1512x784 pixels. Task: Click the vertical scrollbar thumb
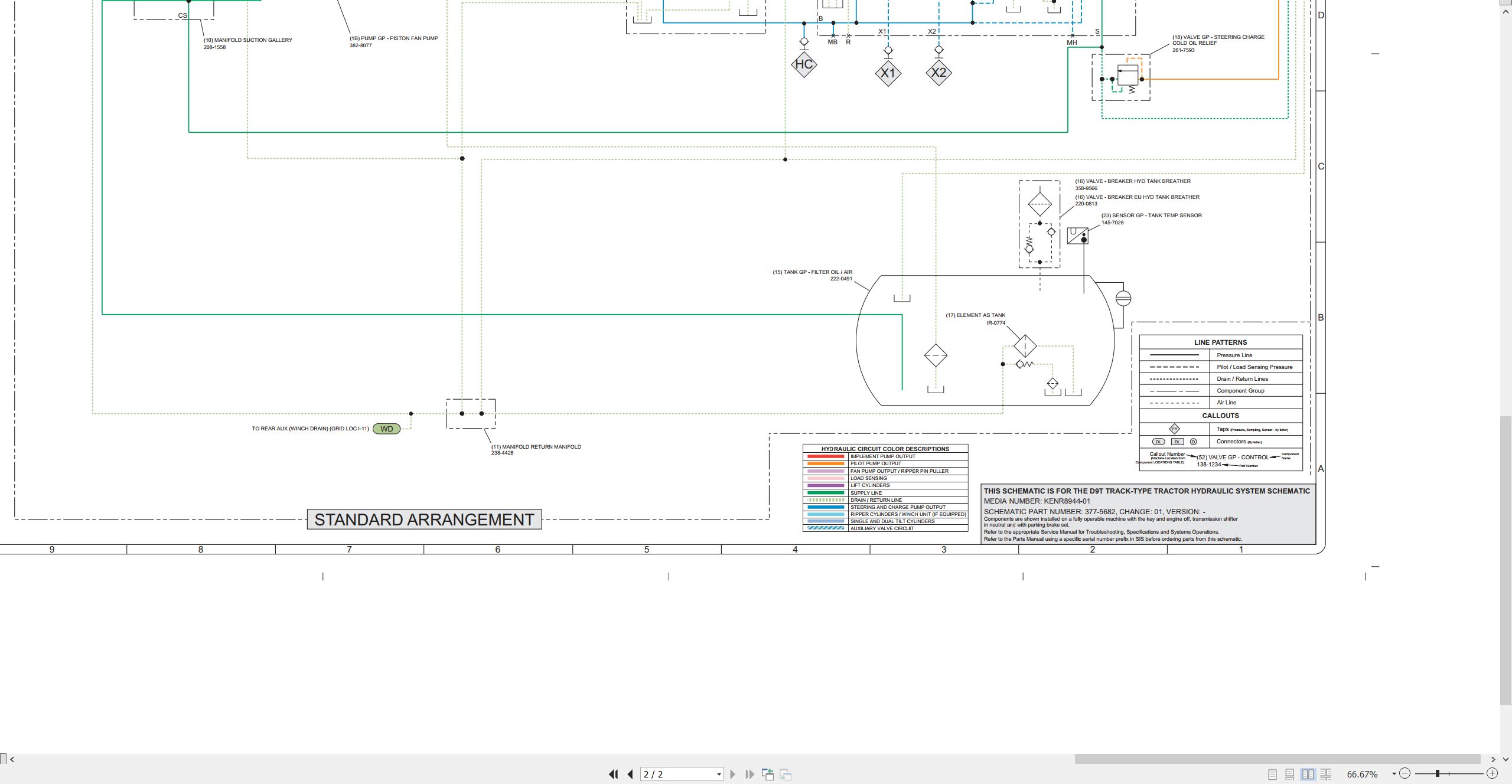pos(1506,560)
